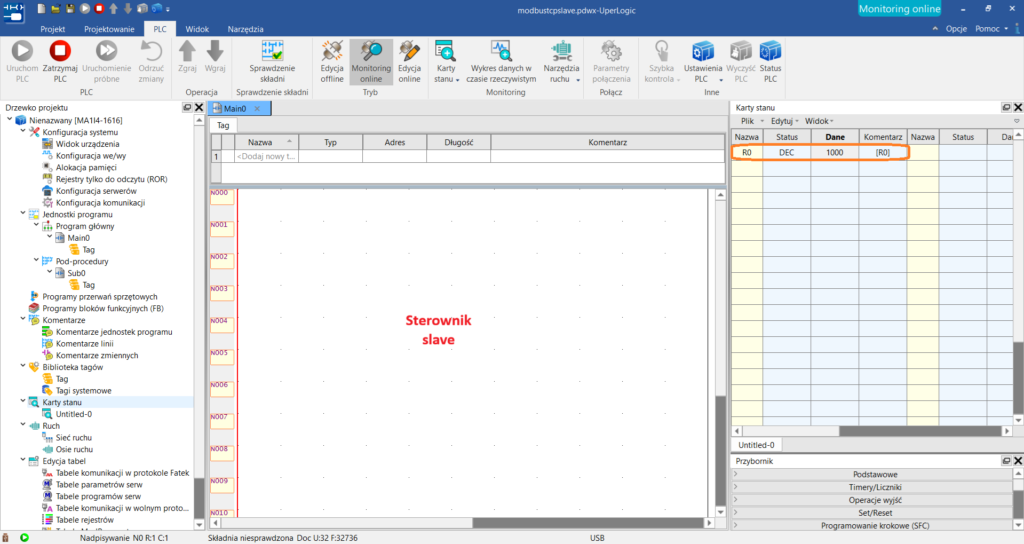Image resolution: width=1024 pixels, height=544 pixels.
Task: Open the Projekt ribbon tab
Action: tap(53, 29)
